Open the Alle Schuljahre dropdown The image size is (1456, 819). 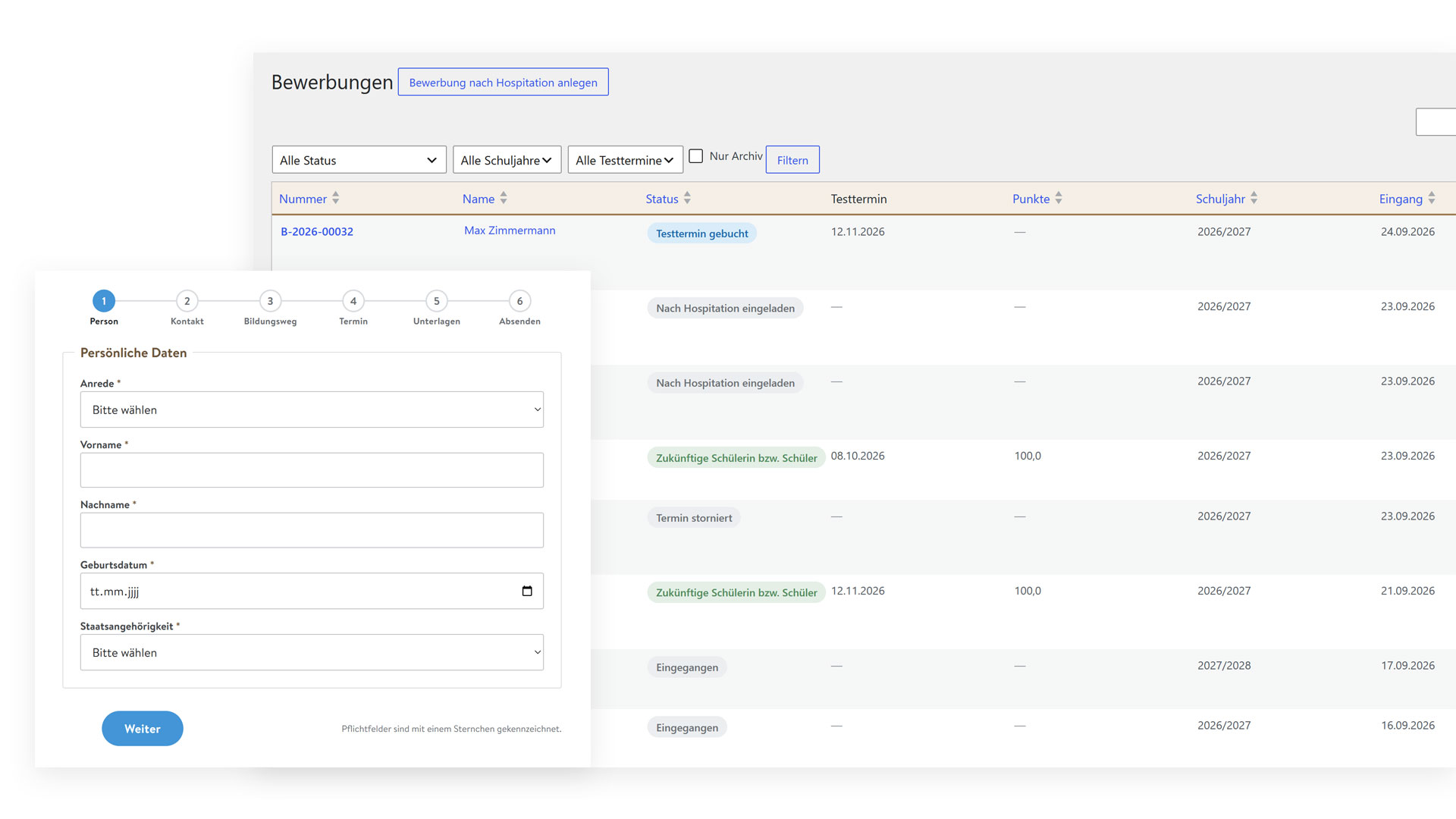(507, 160)
